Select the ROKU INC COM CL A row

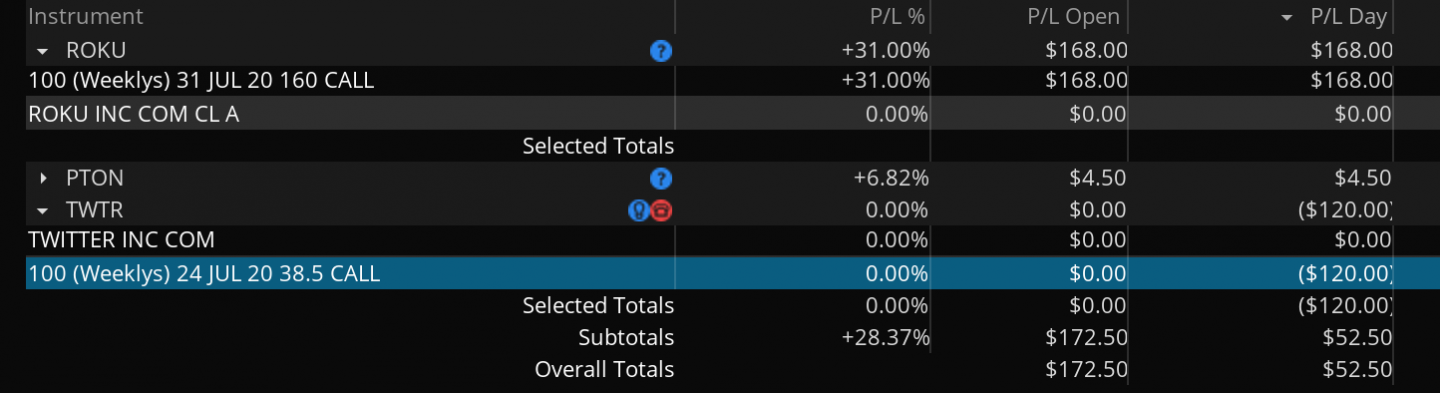pos(710,114)
